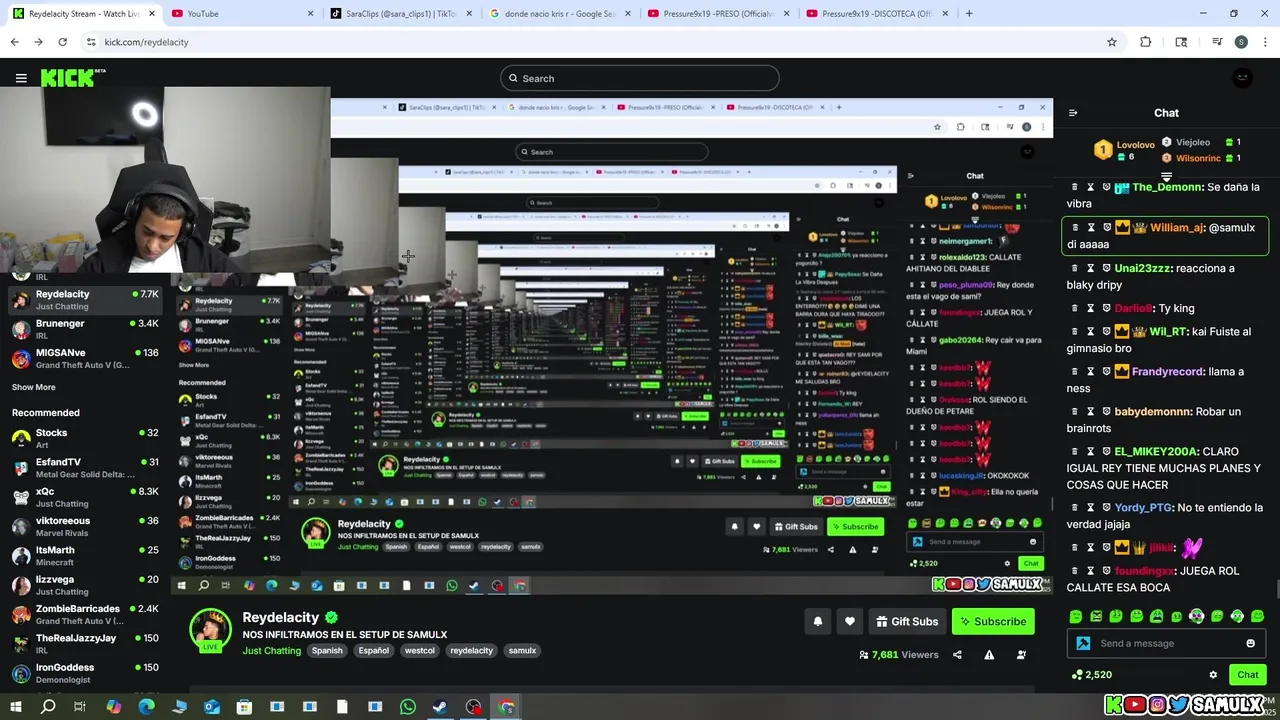
Task: Click username Yordy_PTG in chat
Action: [1143, 508]
